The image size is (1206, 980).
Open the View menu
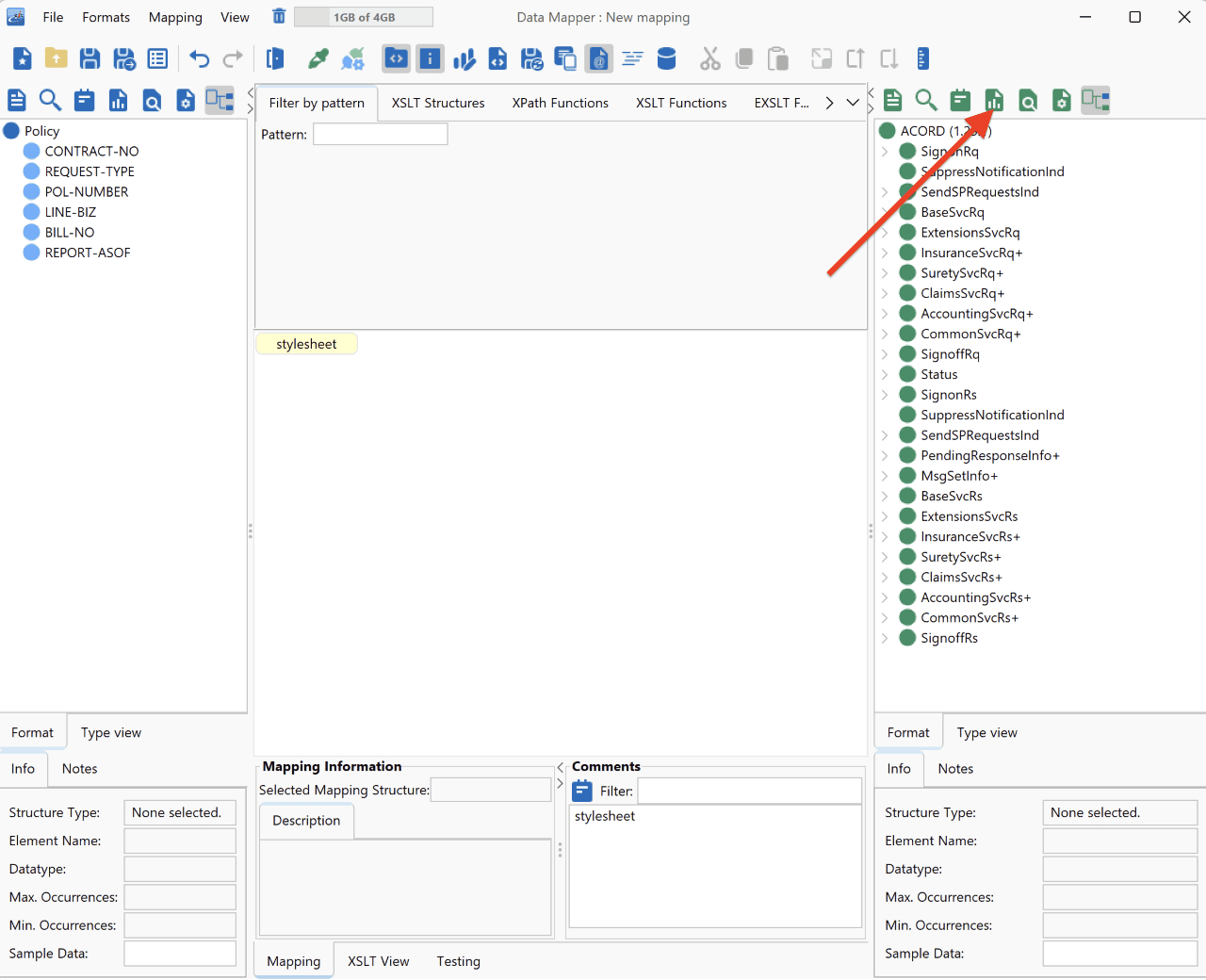pyautogui.click(x=235, y=17)
